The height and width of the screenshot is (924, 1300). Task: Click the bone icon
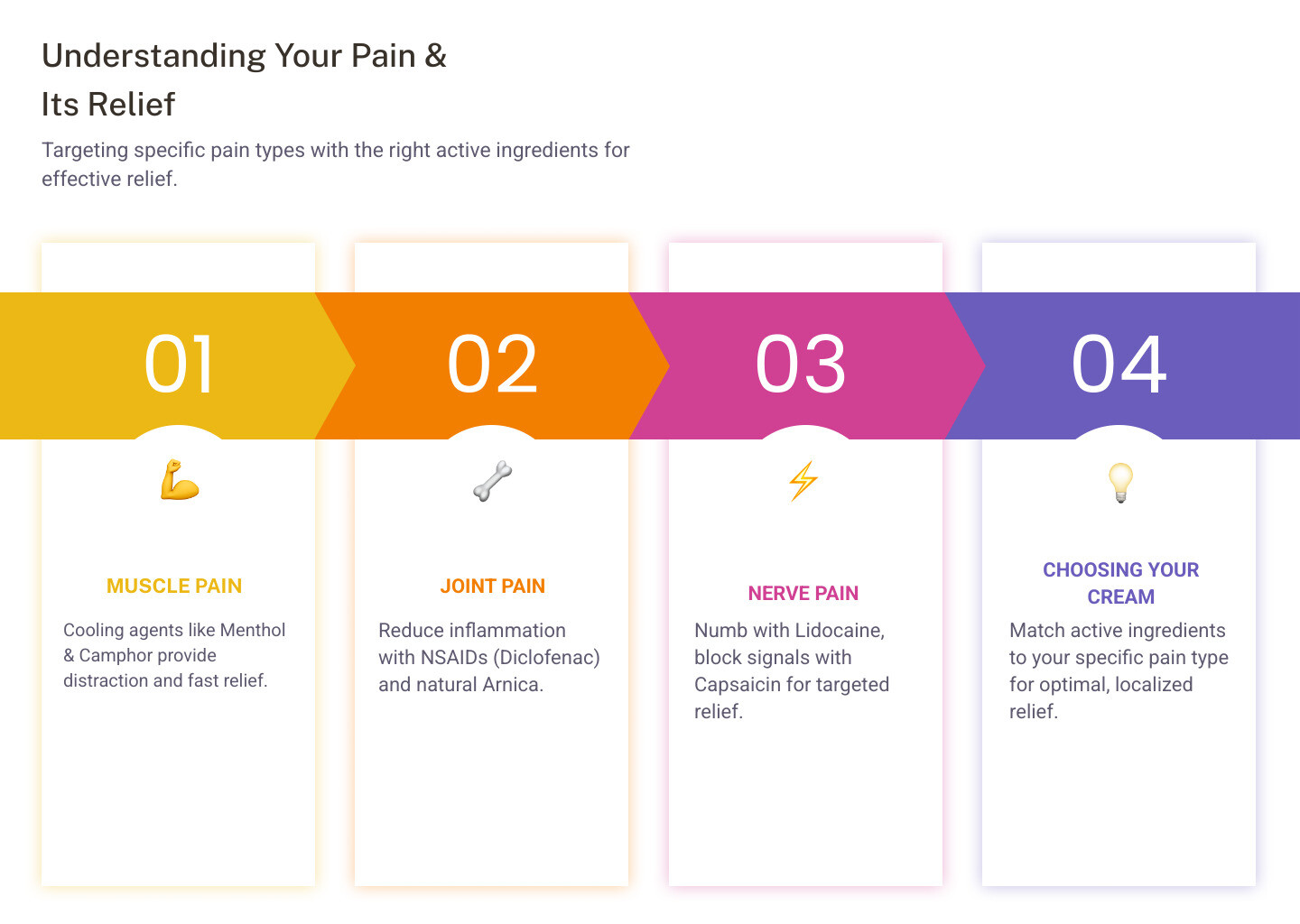pyautogui.click(x=492, y=481)
